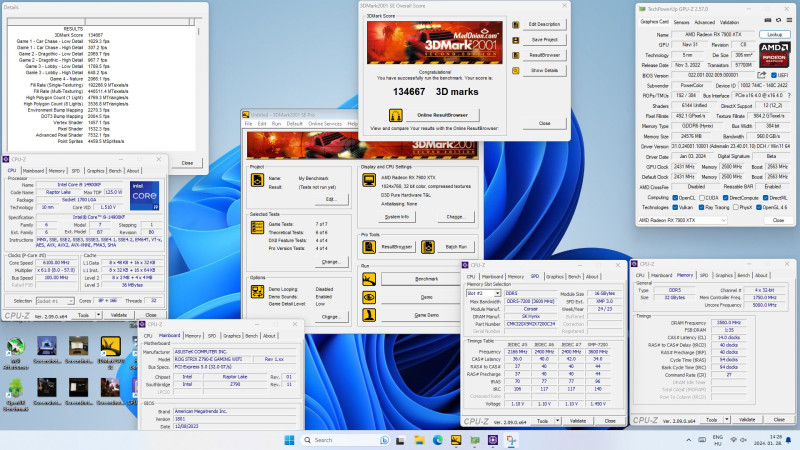Take a GPU-Z screenshot with the camera icon

[x=768, y=20]
